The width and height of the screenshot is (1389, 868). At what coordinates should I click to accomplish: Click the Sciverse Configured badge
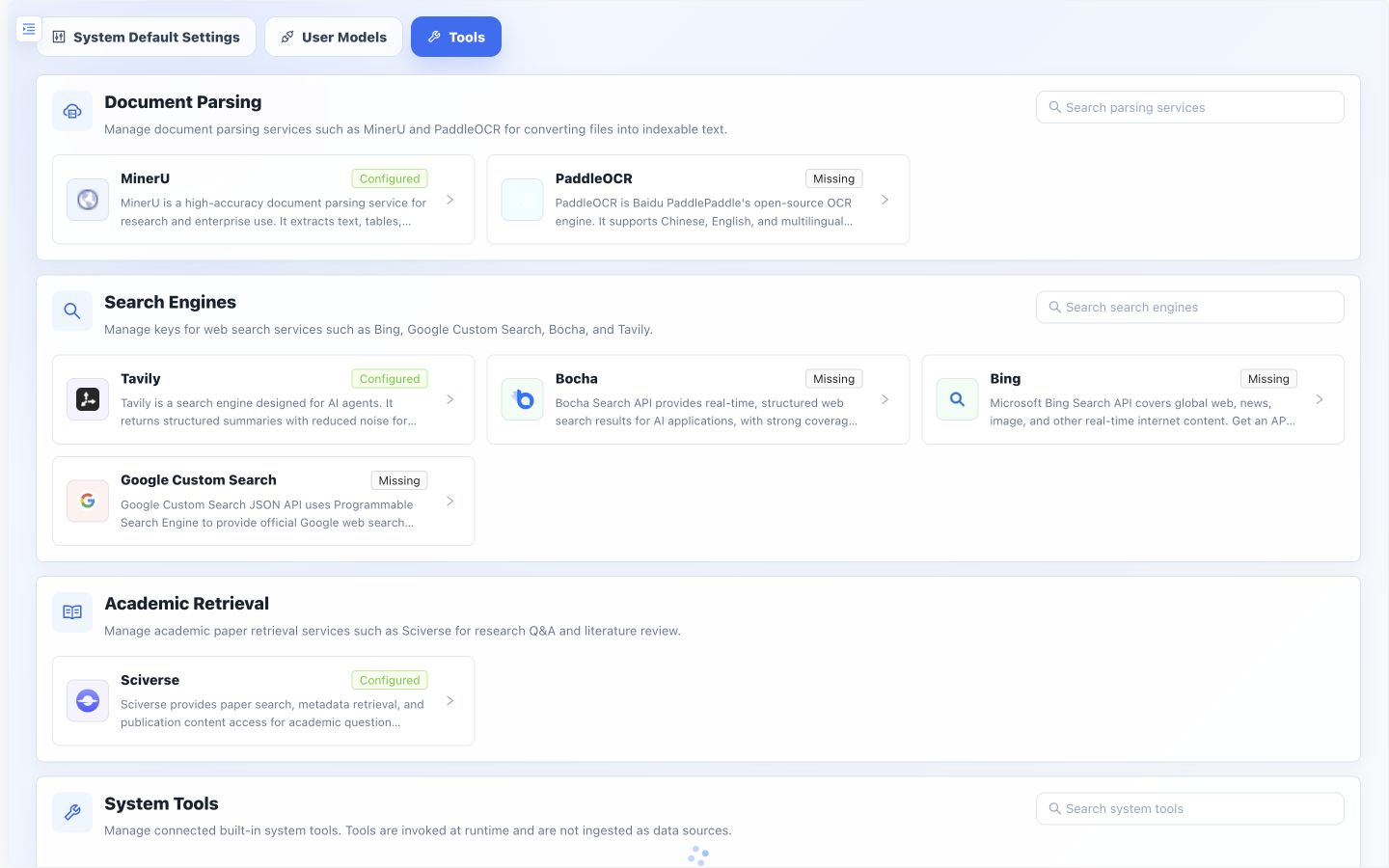point(390,680)
